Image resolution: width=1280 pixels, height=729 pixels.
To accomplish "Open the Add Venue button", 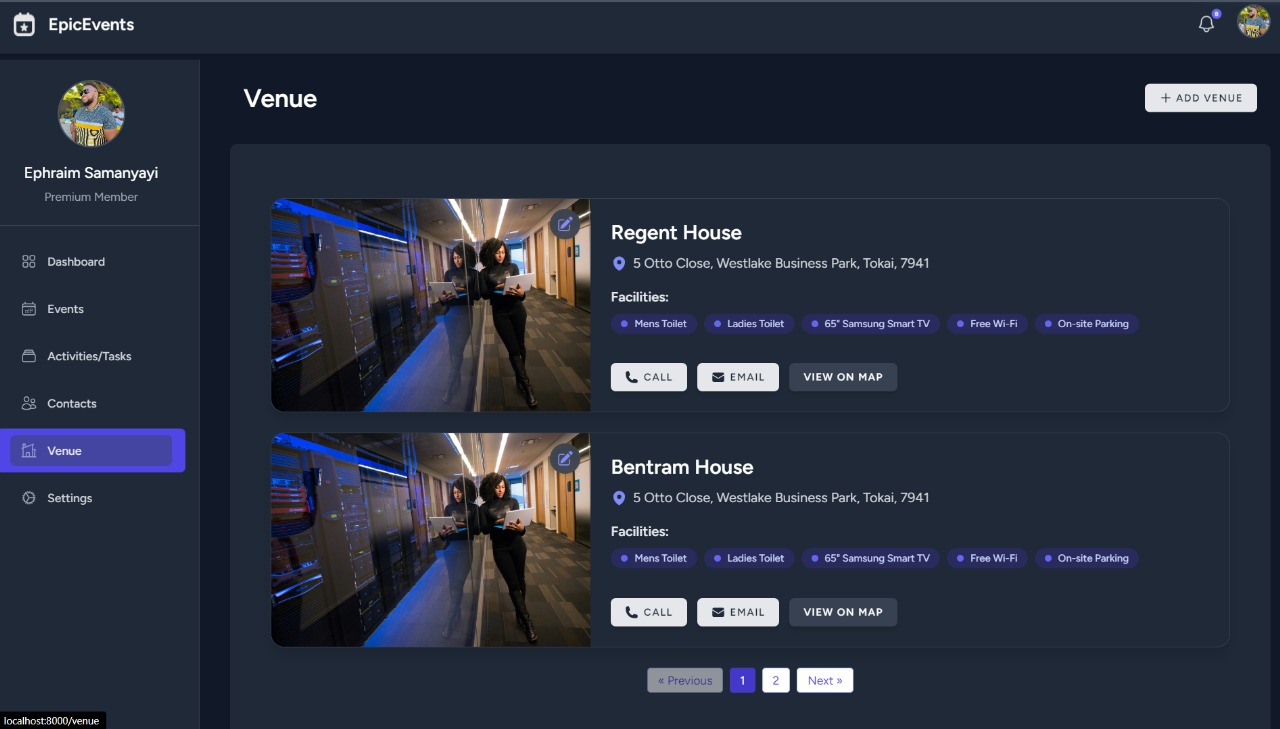I will 1200,97.
